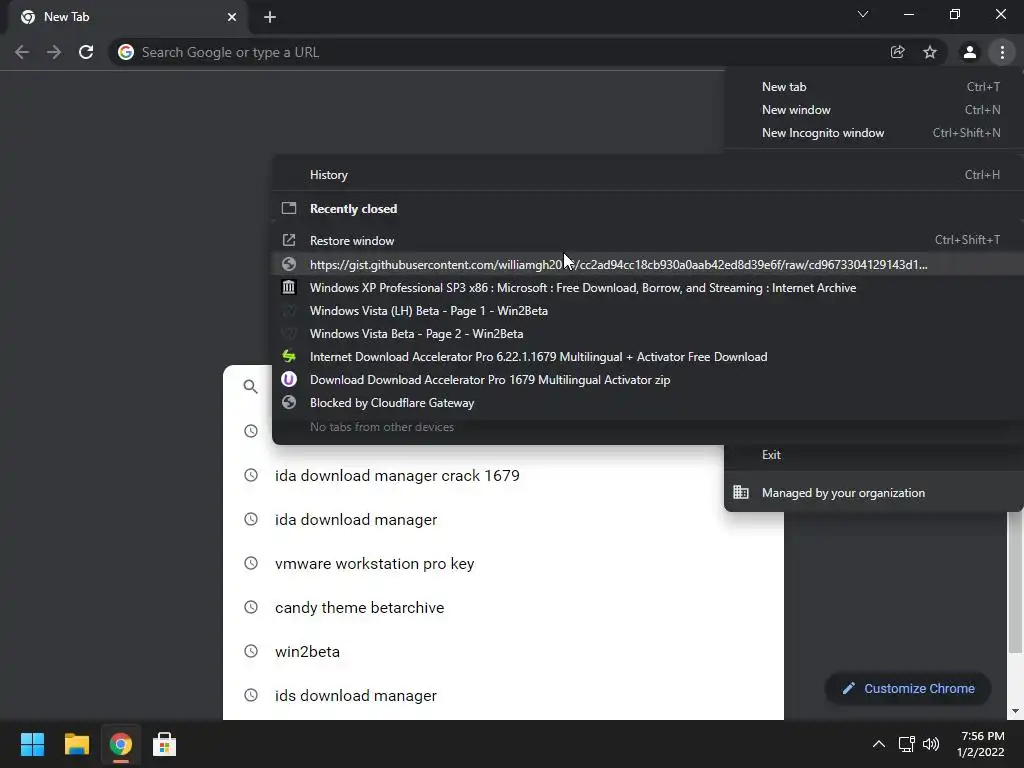Click the volume speaker tray icon
The height and width of the screenshot is (768, 1024).
tap(931, 744)
